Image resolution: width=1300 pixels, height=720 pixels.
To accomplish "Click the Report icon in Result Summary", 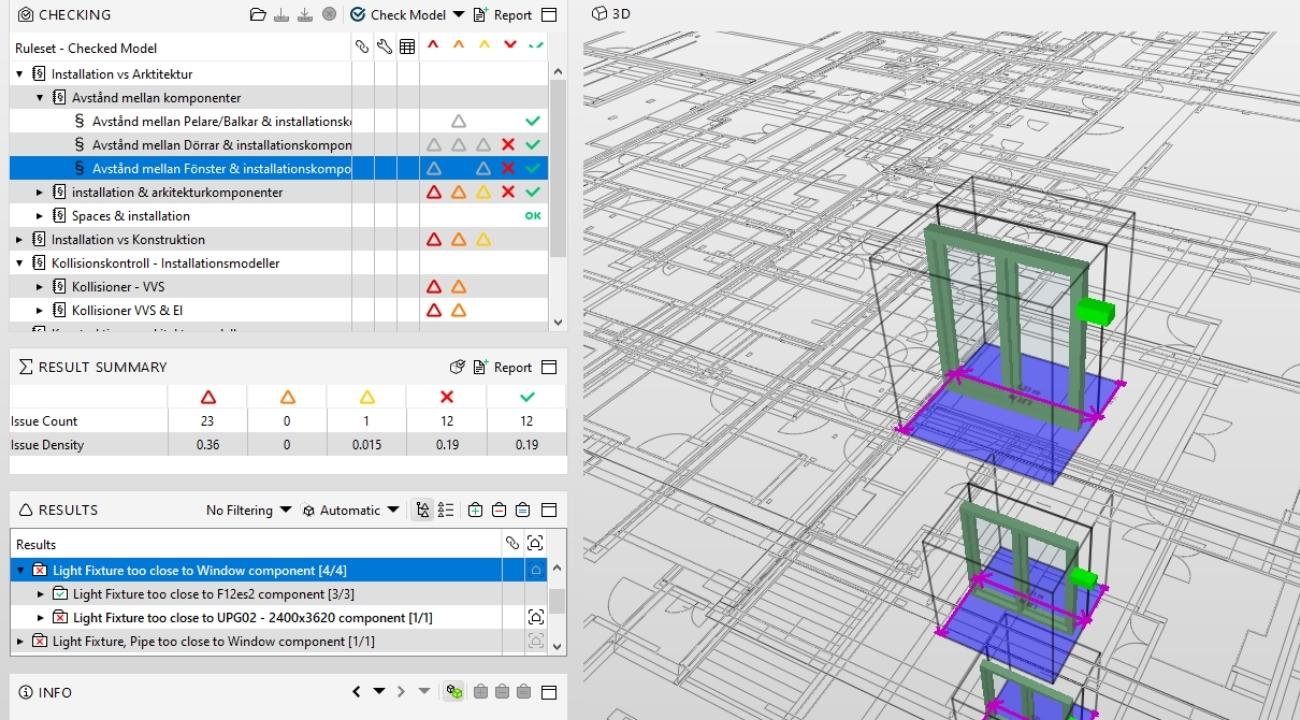I will coord(480,367).
